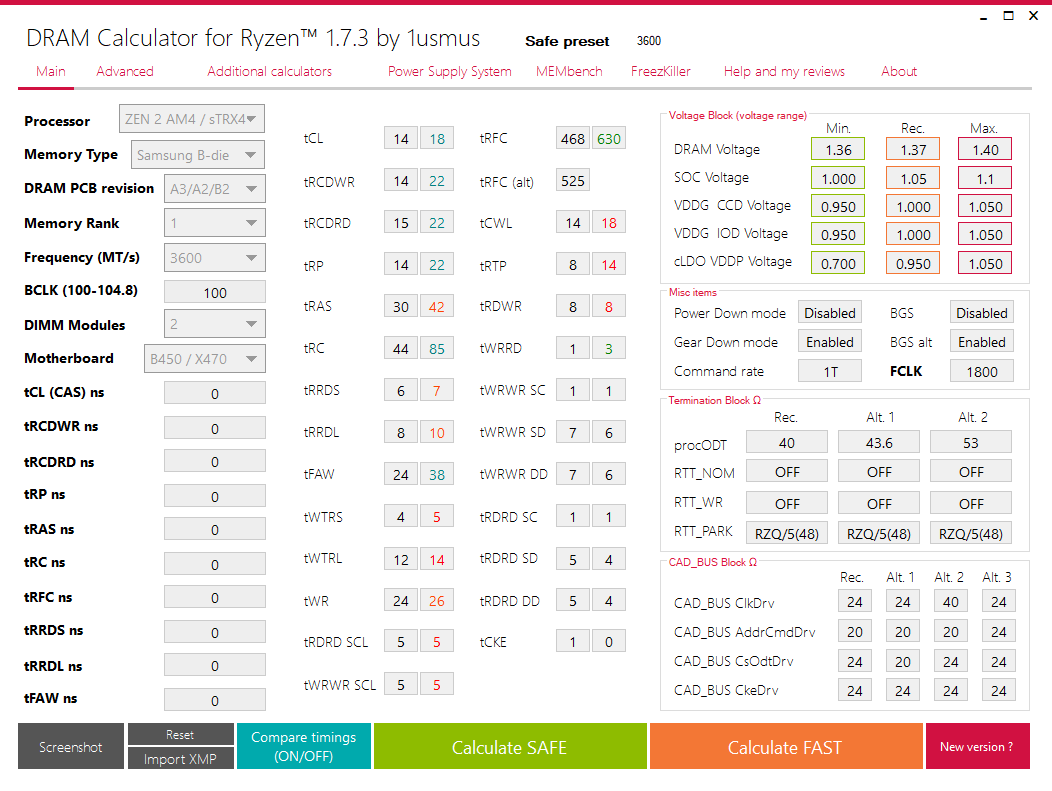The image size is (1052, 791).
Task: Click DRAM Voltage Rec. value 1.37
Action: point(913,150)
